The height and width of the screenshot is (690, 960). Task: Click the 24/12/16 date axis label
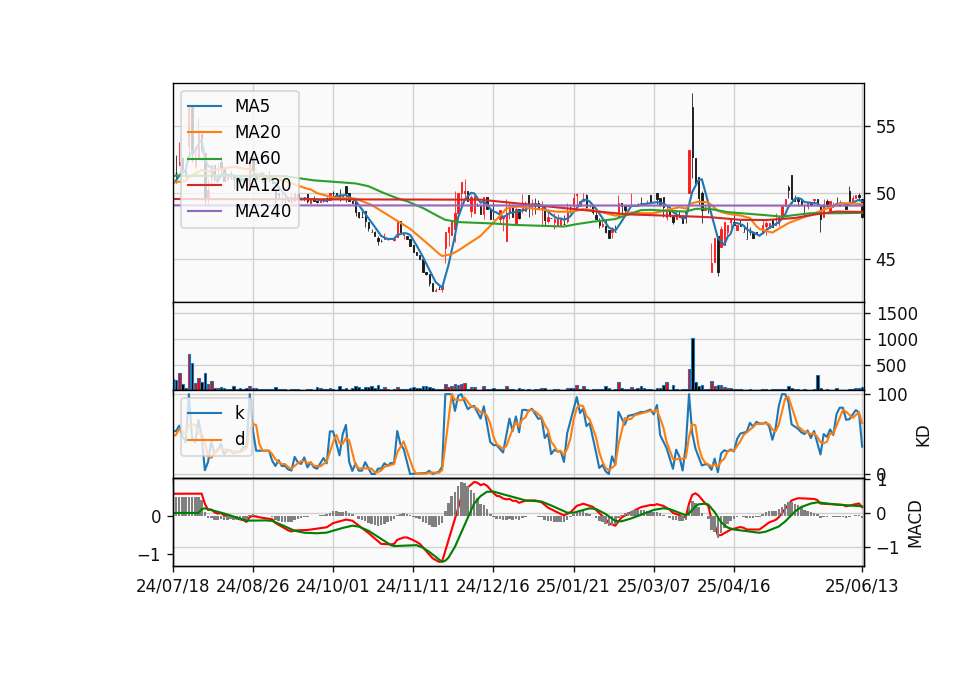click(x=493, y=586)
